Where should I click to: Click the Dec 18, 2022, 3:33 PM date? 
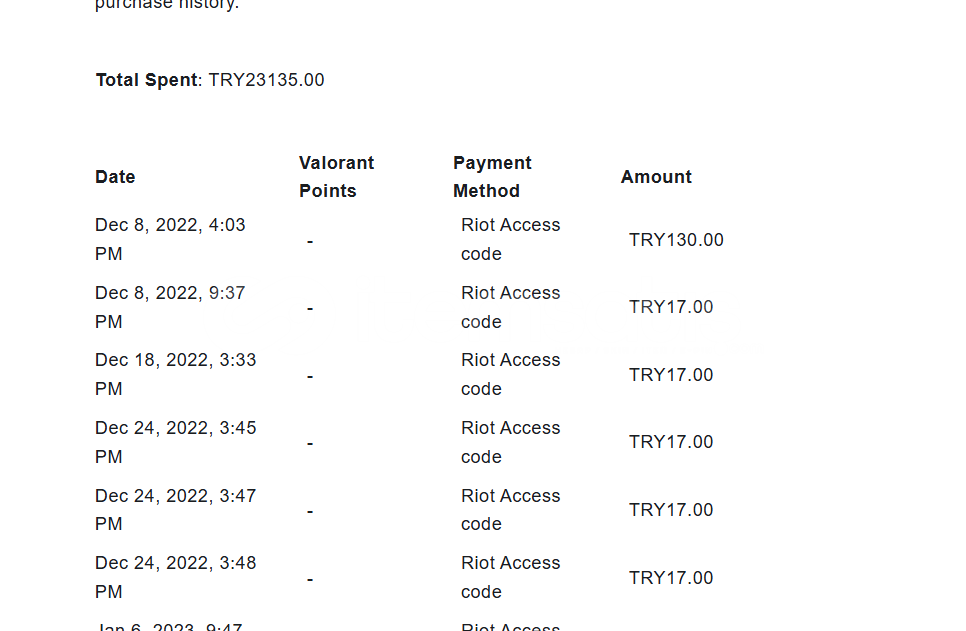point(175,375)
